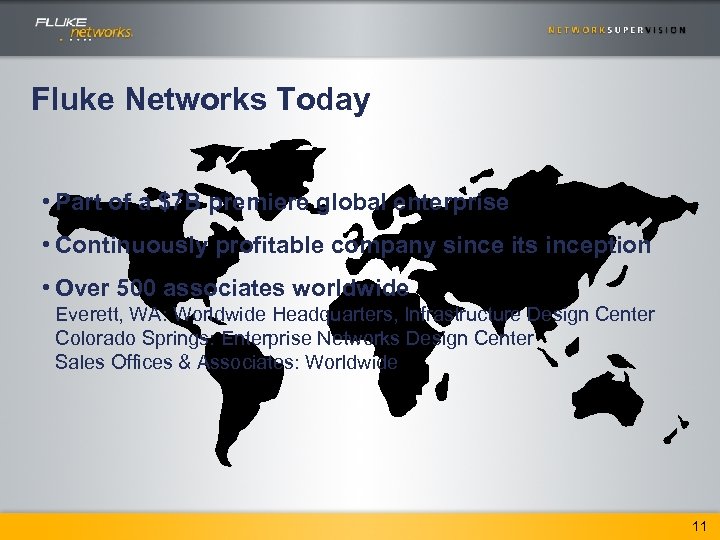Click the NETWORKSUPERVISION tagline text

click(x=617, y=30)
